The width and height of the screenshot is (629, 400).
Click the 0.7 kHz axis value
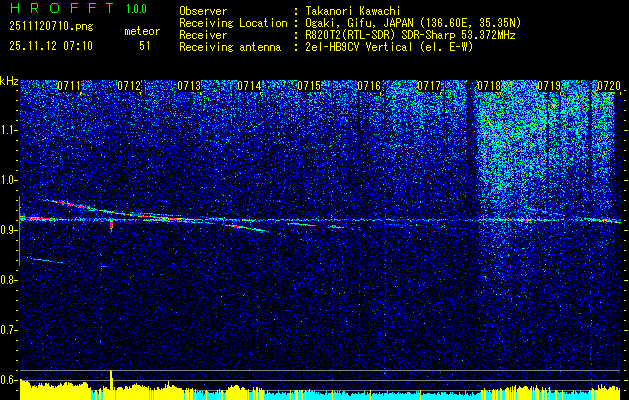(9, 330)
